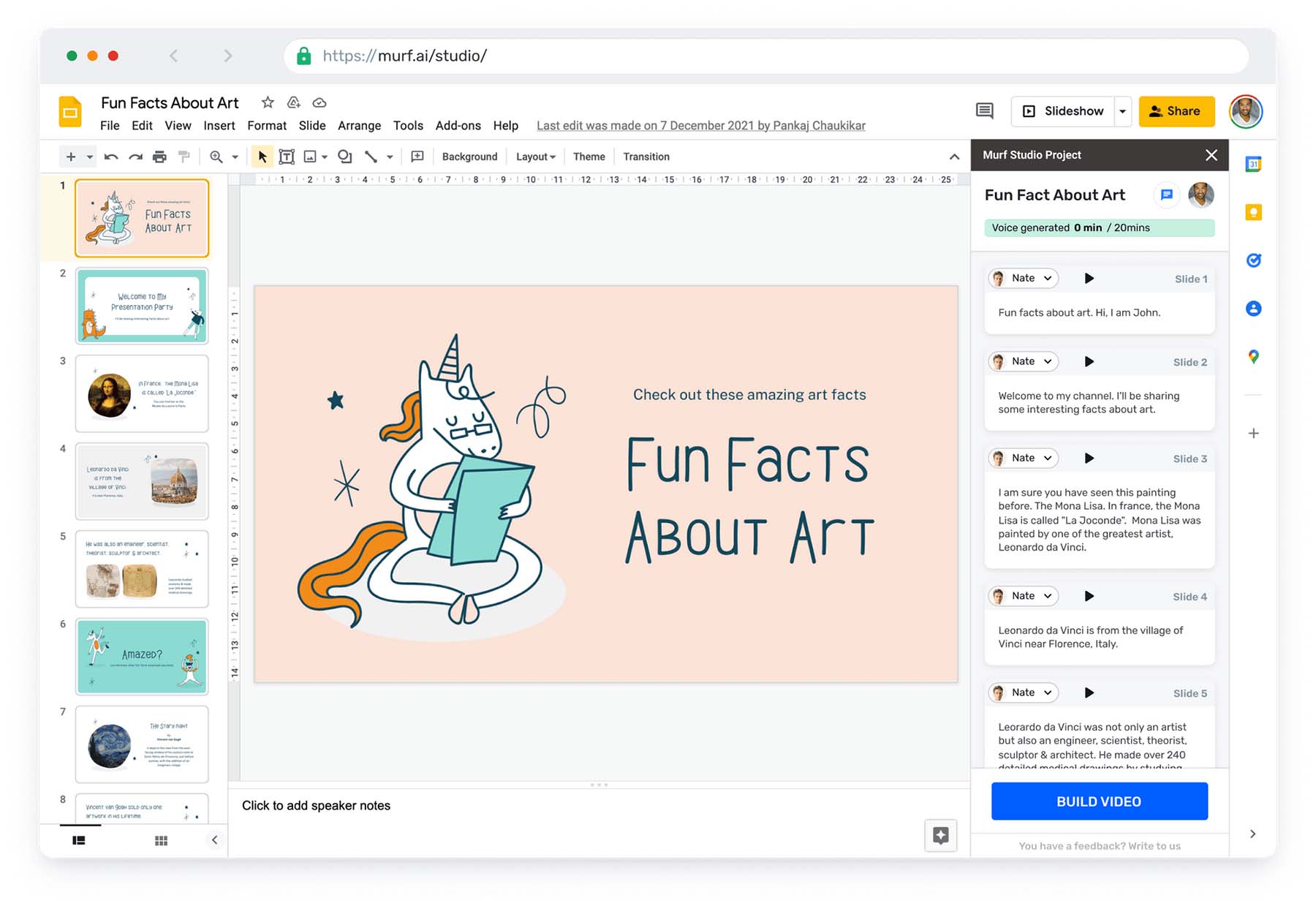Select the text box tool

click(287, 156)
